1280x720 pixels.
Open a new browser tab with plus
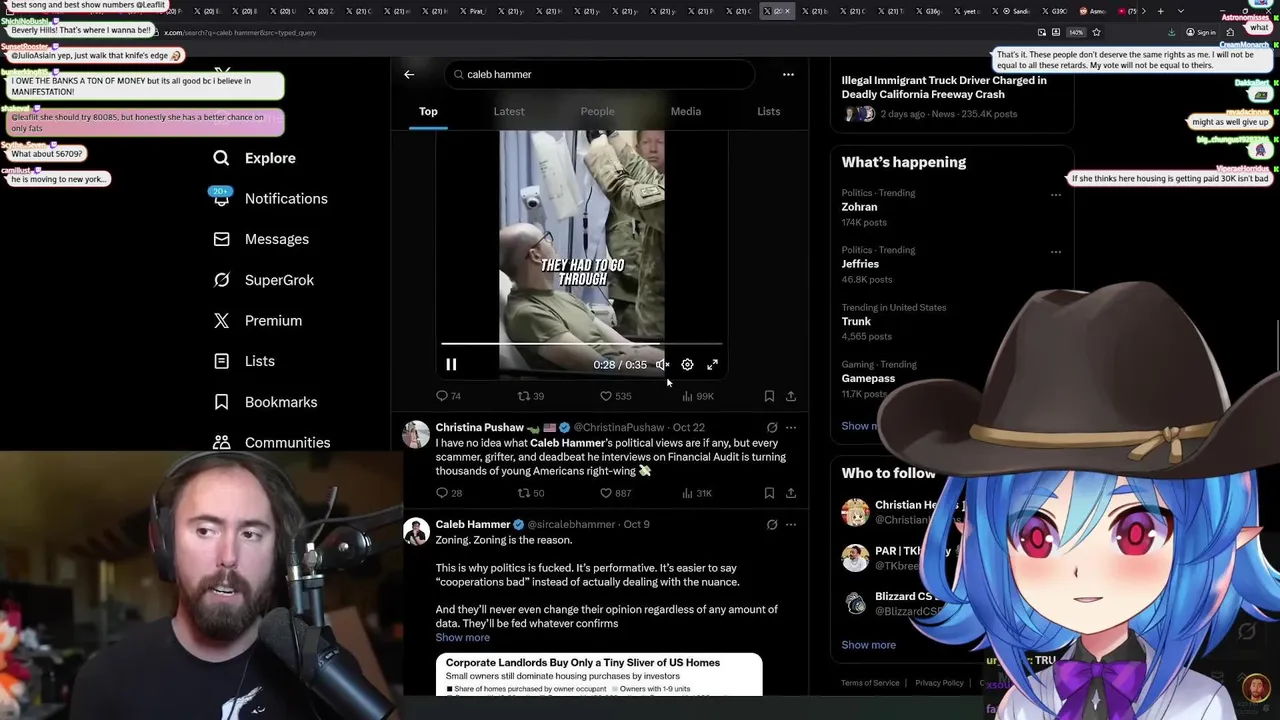[x=1160, y=11]
